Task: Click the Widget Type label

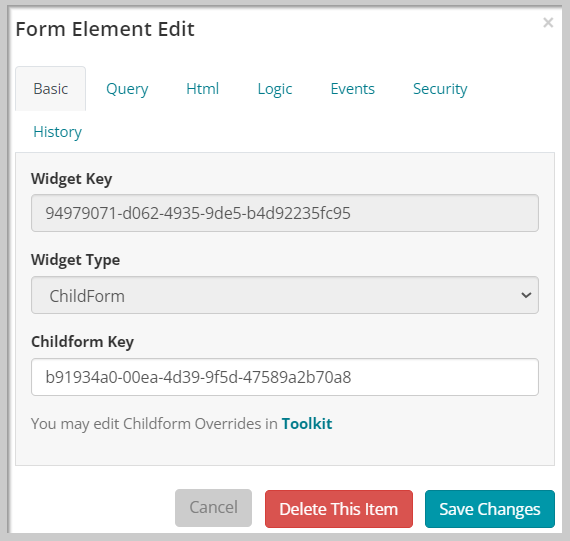Action: pos(76,260)
